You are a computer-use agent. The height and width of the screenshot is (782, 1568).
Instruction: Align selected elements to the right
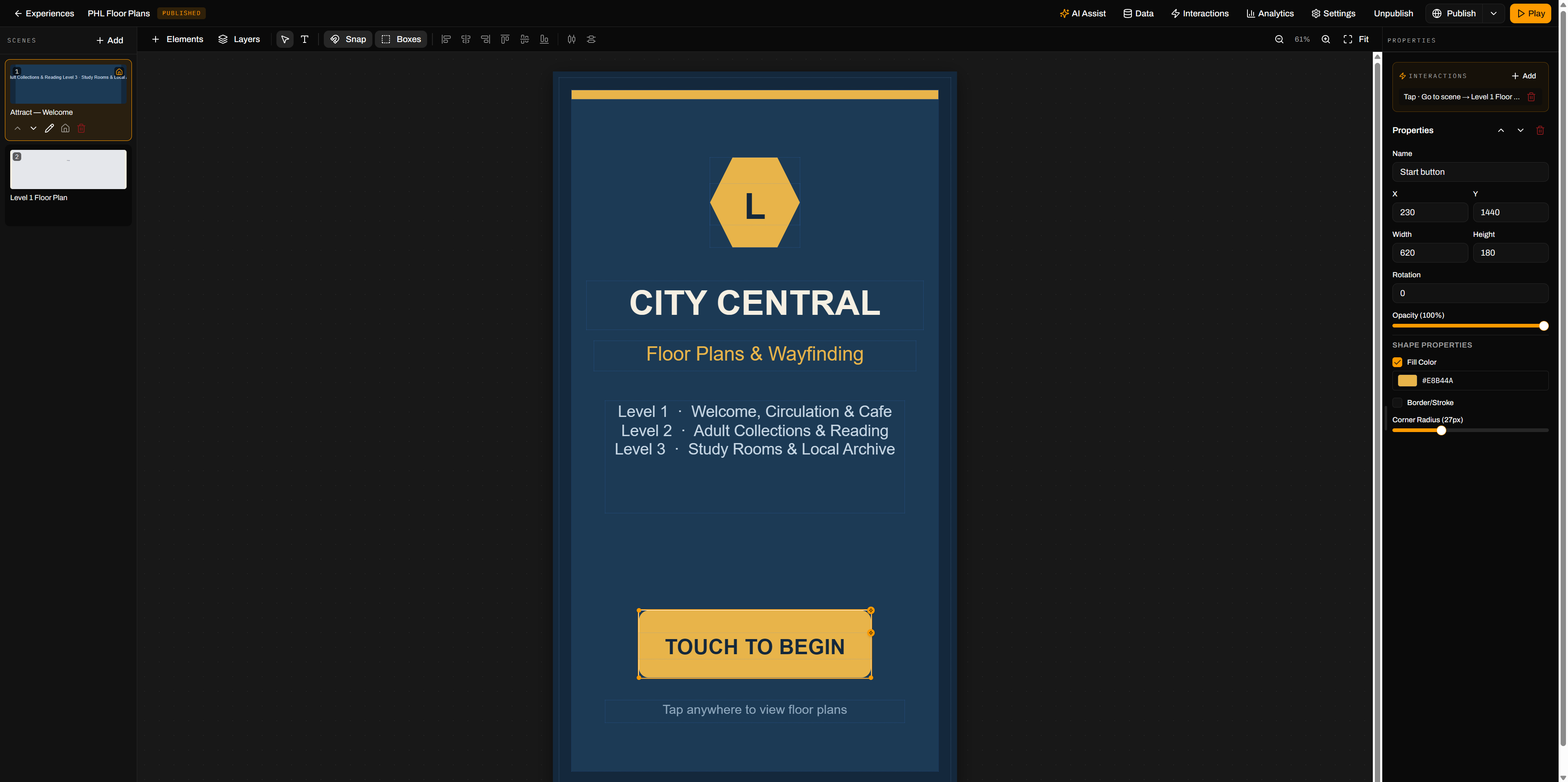[485, 40]
